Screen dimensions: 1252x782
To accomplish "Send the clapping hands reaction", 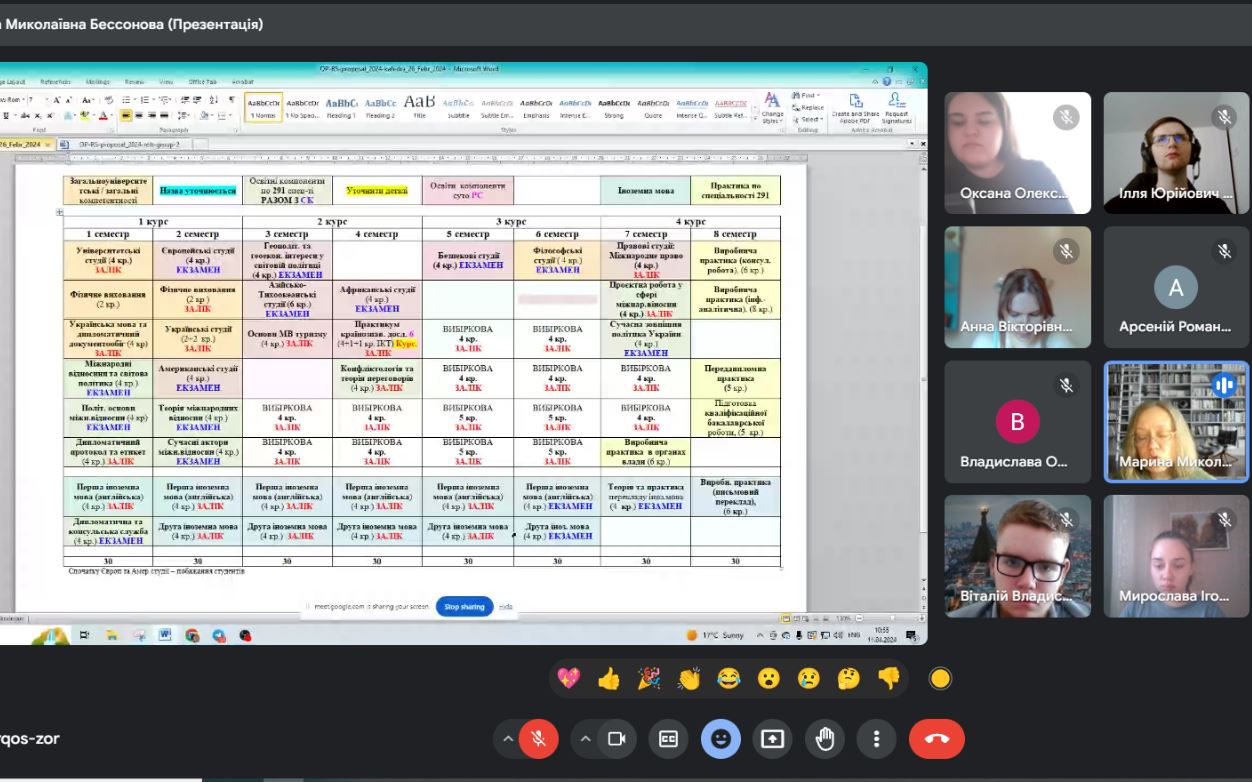I will pos(689,678).
